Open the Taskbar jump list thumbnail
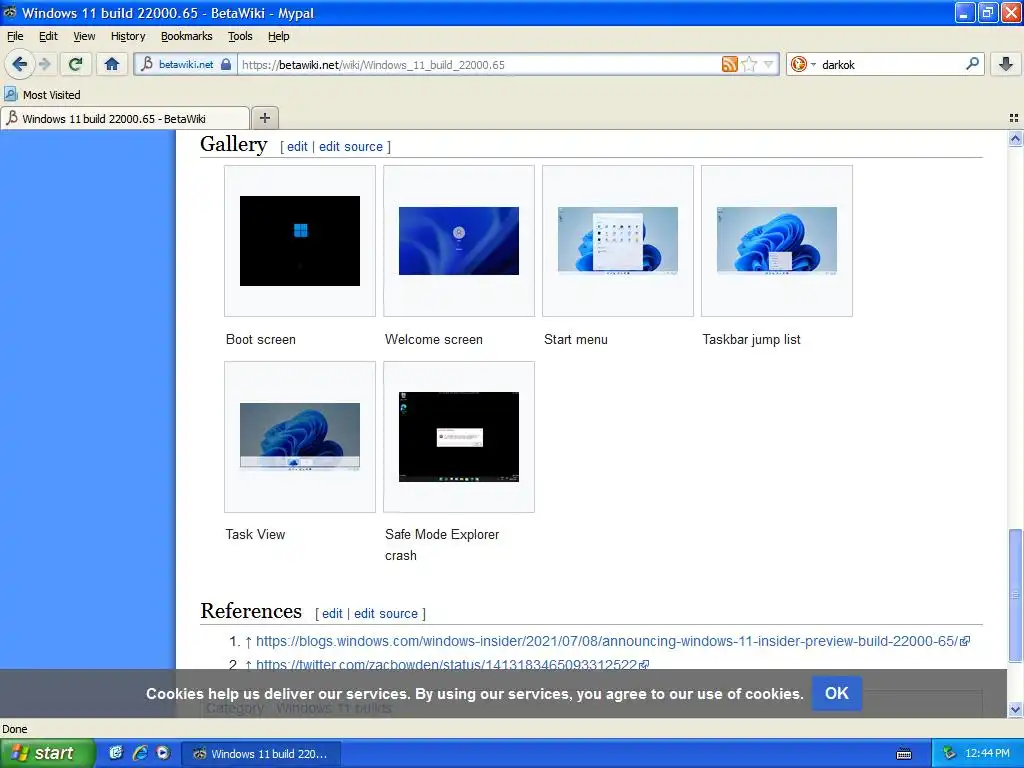The height and width of the screenshot is (768, 1024). (x=776, y=241)
